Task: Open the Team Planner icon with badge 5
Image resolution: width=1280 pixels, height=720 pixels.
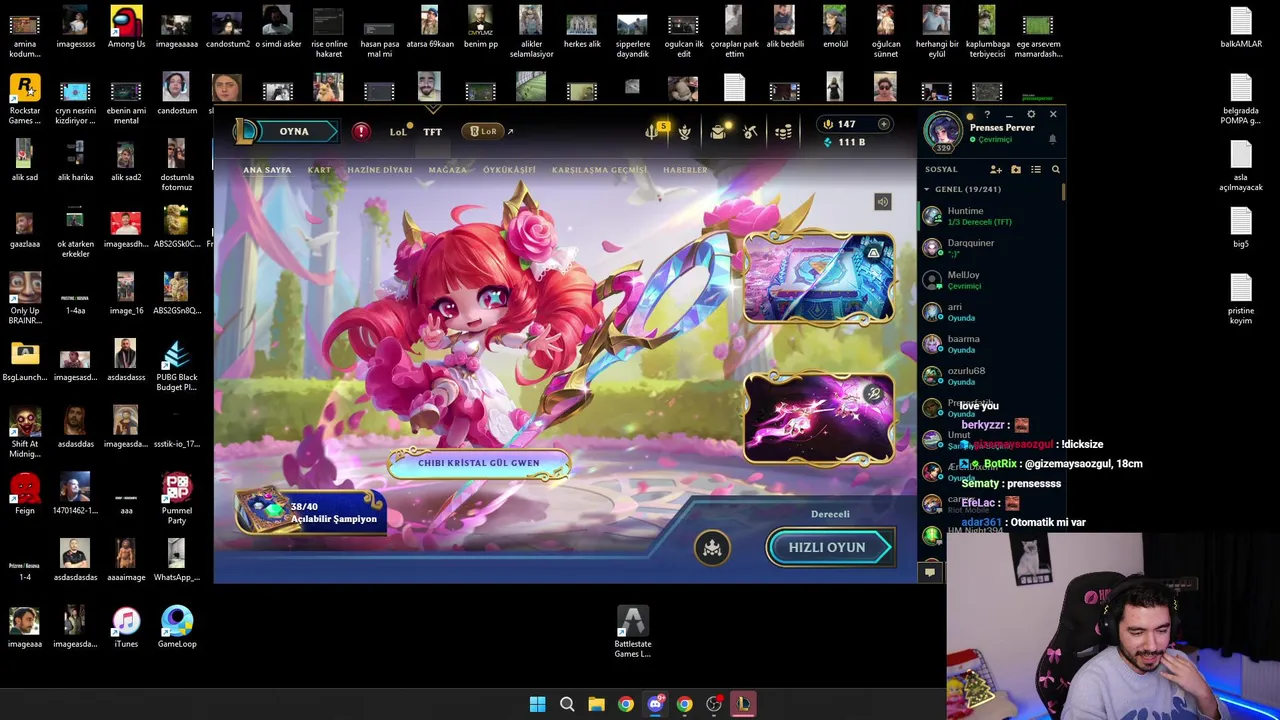Action: [x=654, y=131]
